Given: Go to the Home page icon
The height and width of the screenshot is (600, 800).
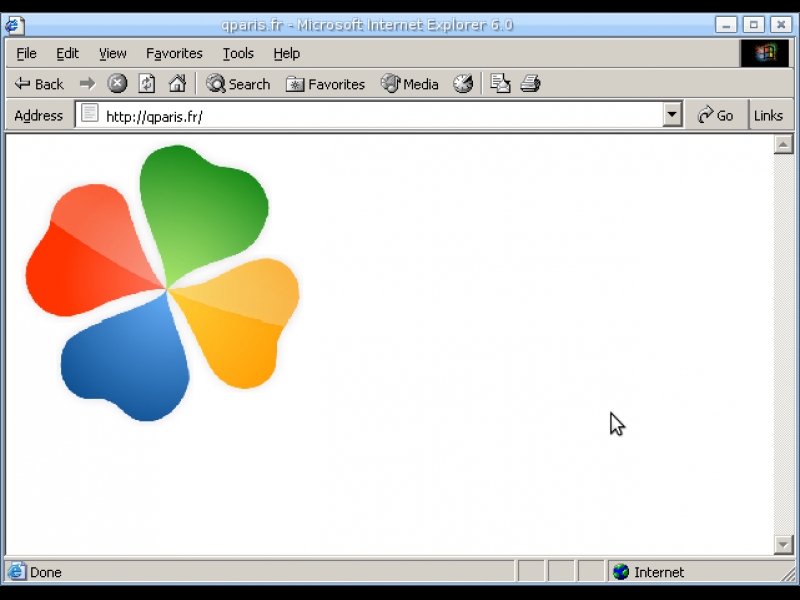Looking at the screenshot, I should coord(177,84).
